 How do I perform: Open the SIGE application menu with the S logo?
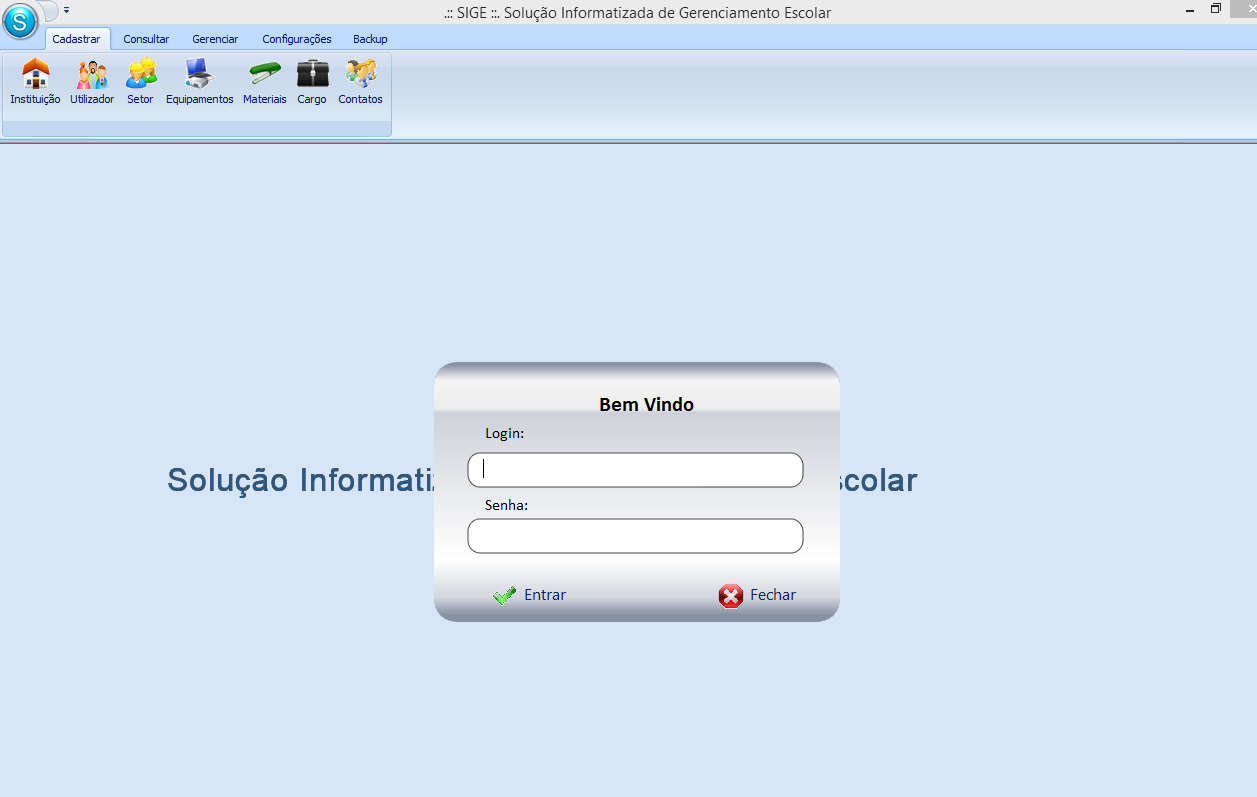click(x=20, y=21)
